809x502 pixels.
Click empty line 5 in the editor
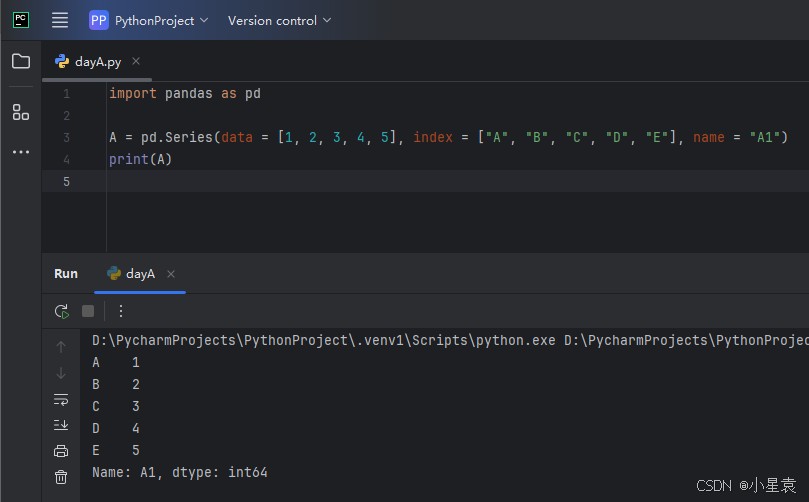(400, 181)
